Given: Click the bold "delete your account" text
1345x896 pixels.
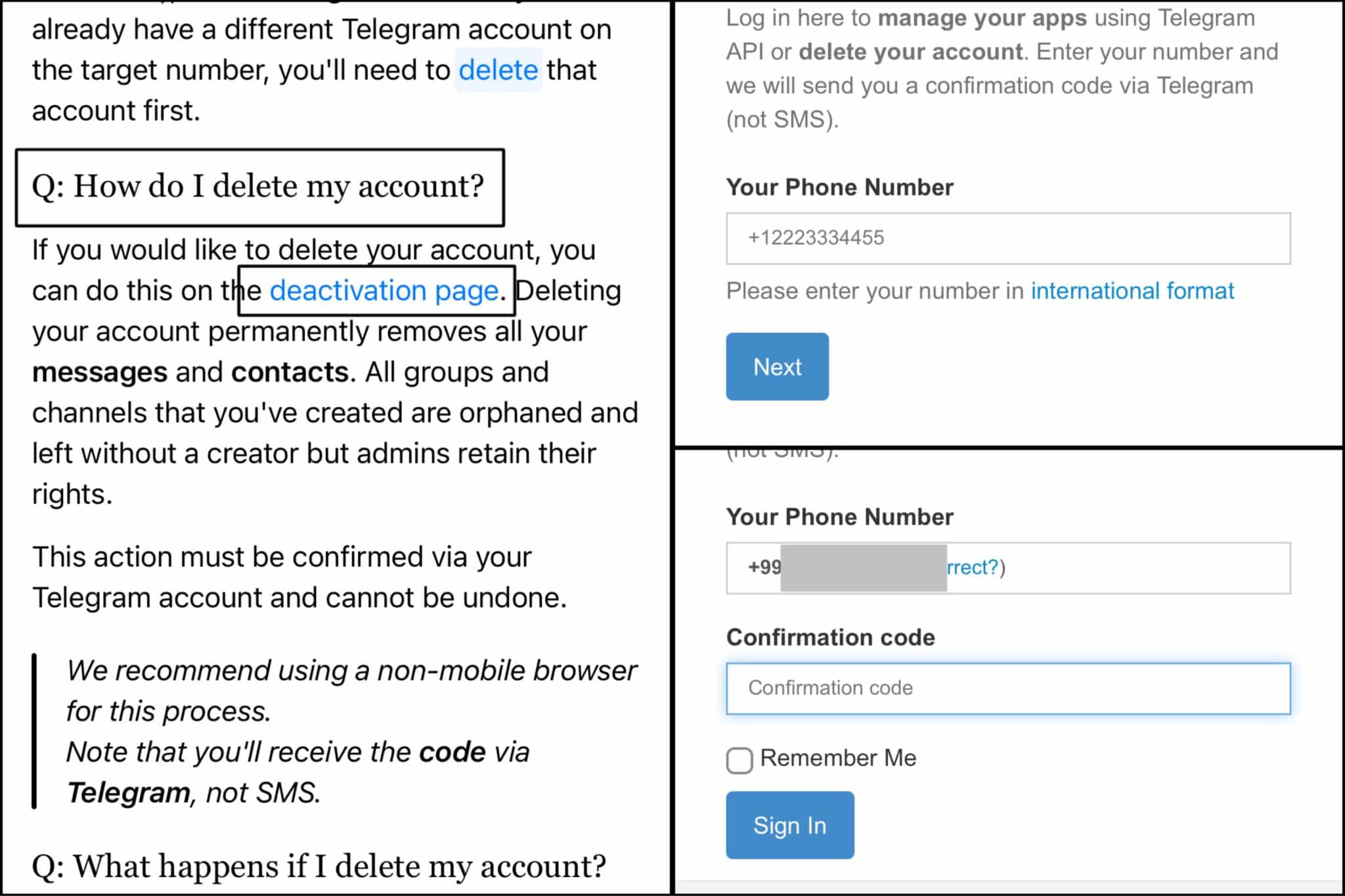Looking at the screenshot, I should pos(911,52).
